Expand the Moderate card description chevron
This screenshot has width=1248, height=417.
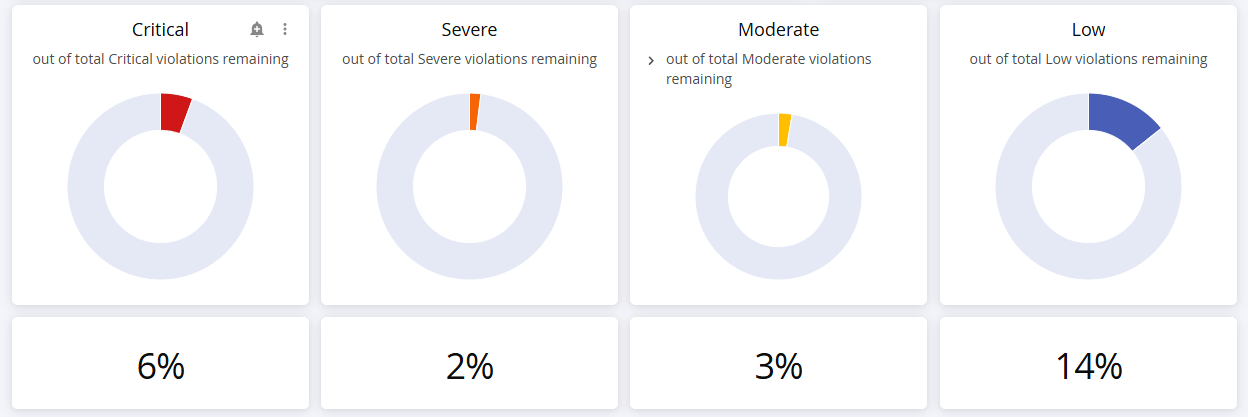tap(651, 61)
